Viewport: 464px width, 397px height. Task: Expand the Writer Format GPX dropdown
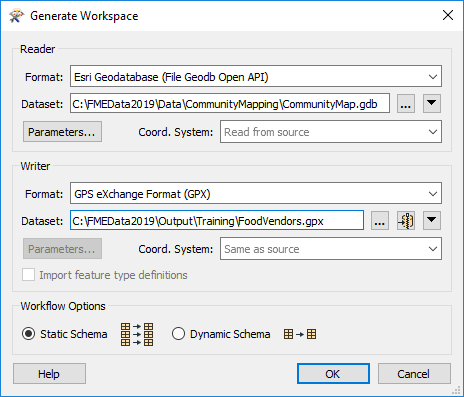click(x=256, y=193)
